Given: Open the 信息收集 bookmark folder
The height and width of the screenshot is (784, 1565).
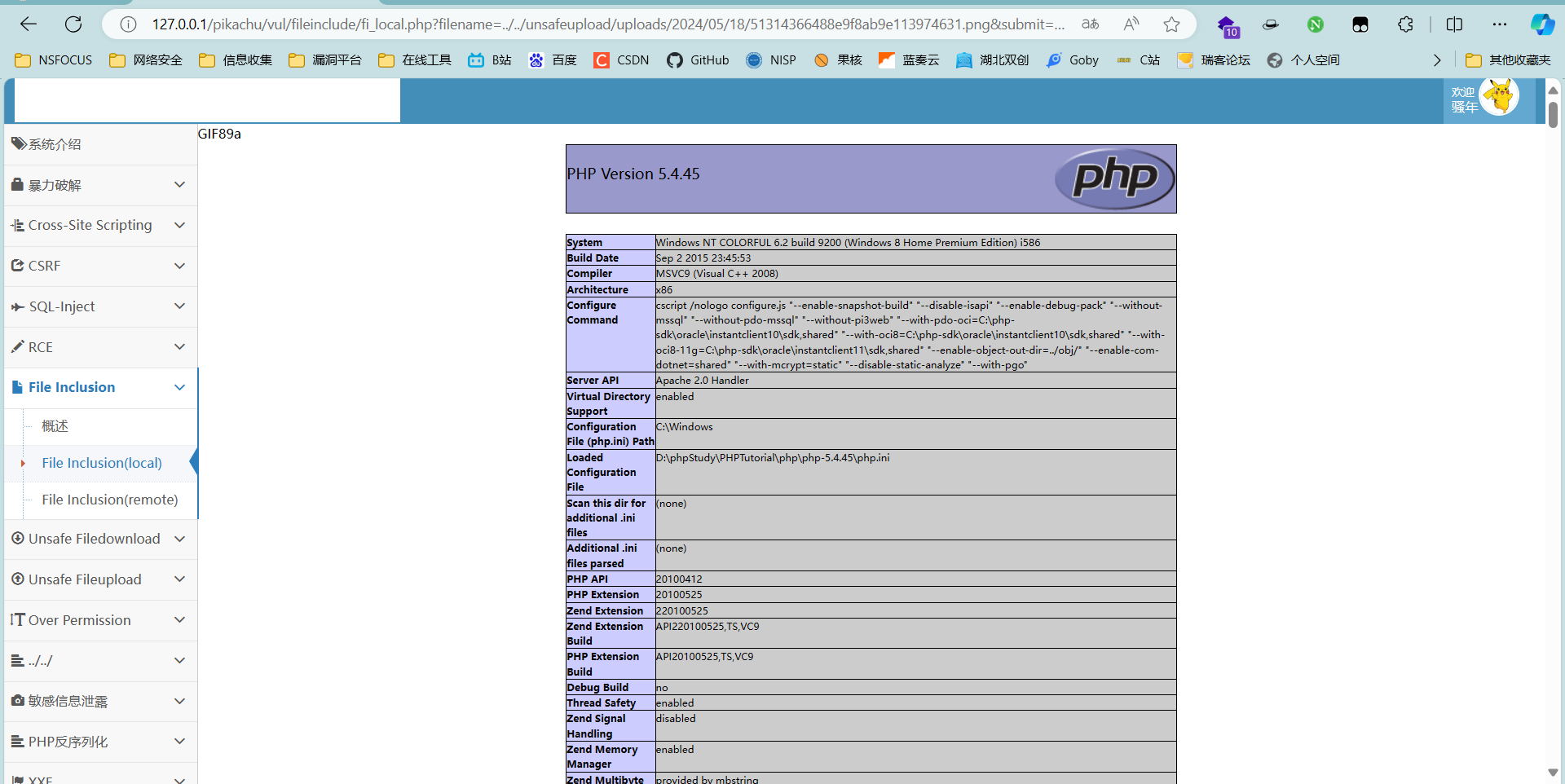Looking at the screenshot, I should click(x=236, y=60).
